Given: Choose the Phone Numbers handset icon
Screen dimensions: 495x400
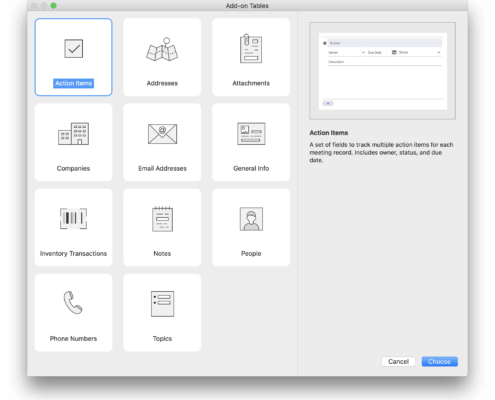Looking at the screenshot, I should pos(73,303).
